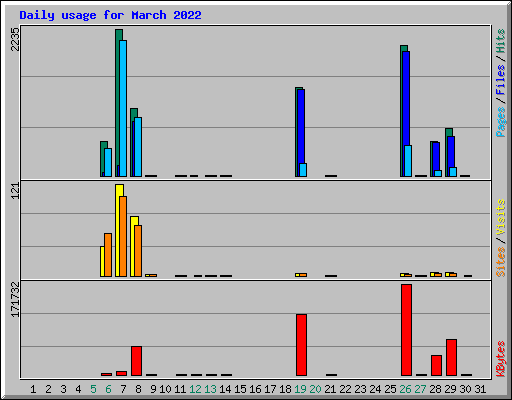The height and width of the screenshot is (400, 512).
Task: Click the "Daily usage for March 2022" title
Action: pyautogui.click(x=110, y=15)
